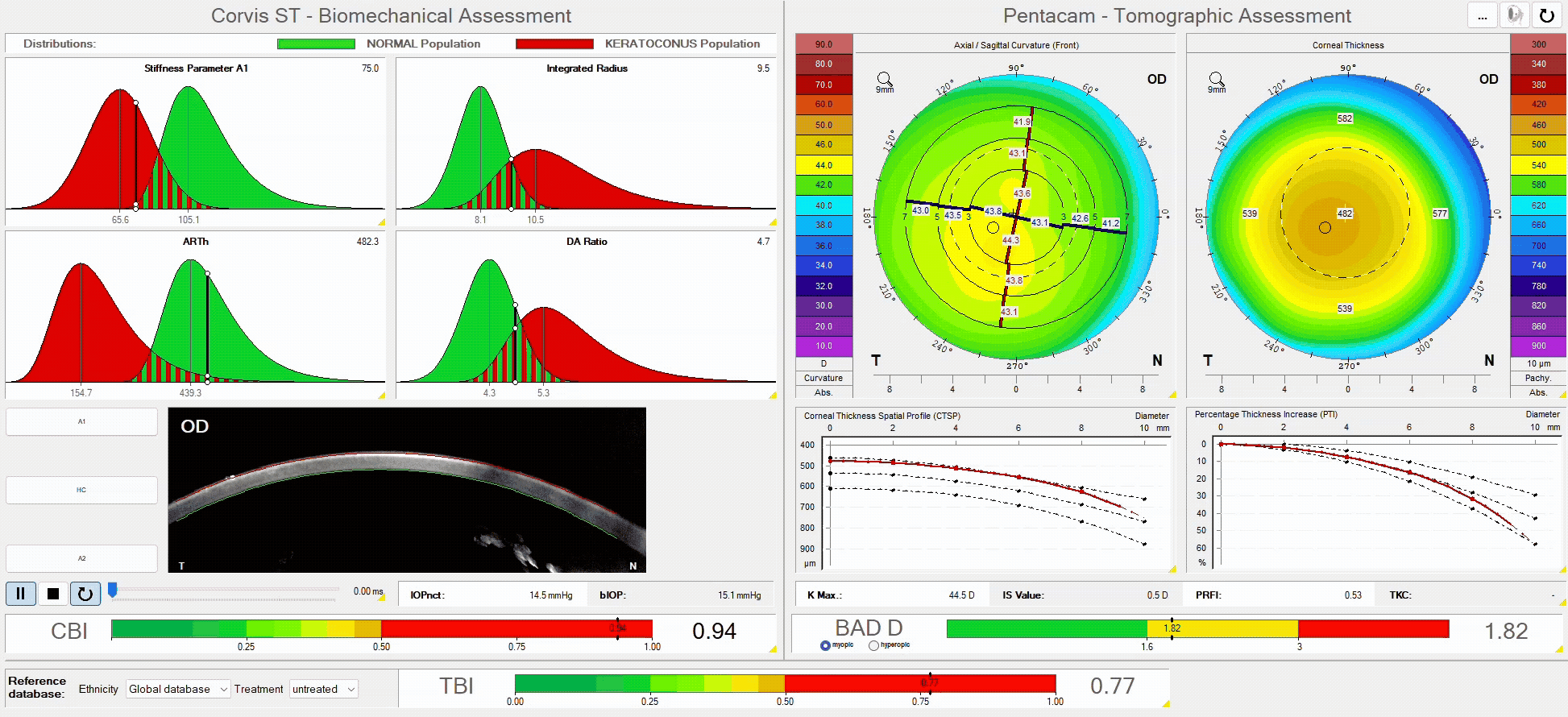This screenshot has width=1568, height=717.
Task: Click the IS Value 0.5 D reading
Action: [1158, 595]
